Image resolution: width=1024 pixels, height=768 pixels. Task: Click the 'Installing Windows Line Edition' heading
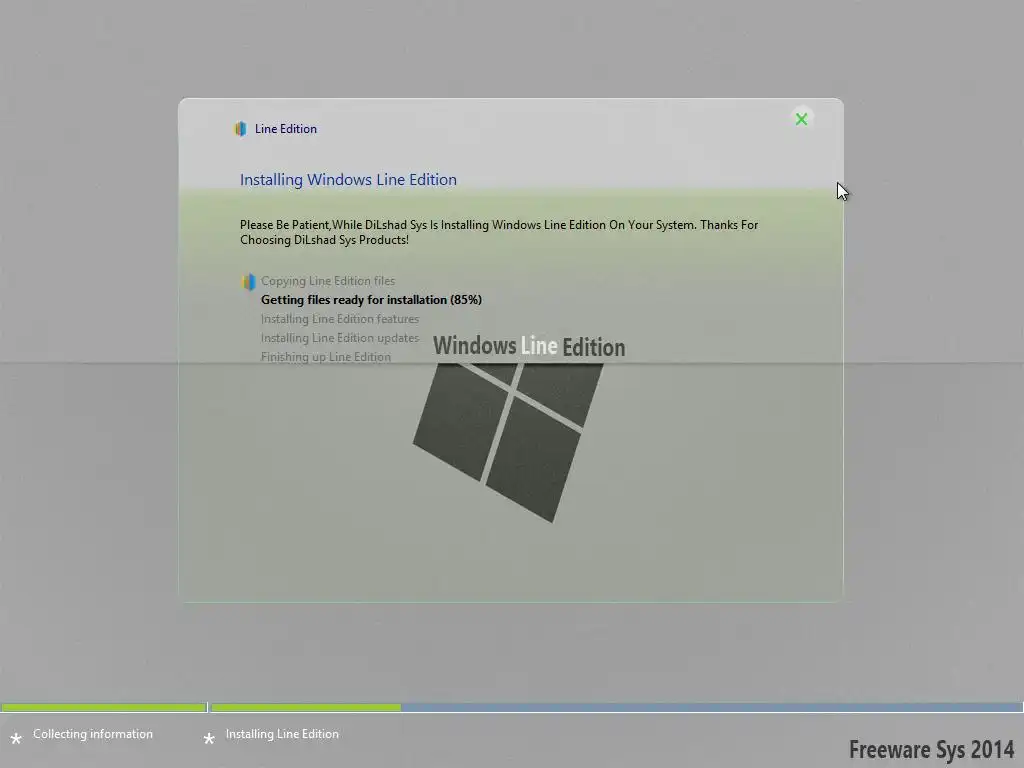tap(348, 180)
